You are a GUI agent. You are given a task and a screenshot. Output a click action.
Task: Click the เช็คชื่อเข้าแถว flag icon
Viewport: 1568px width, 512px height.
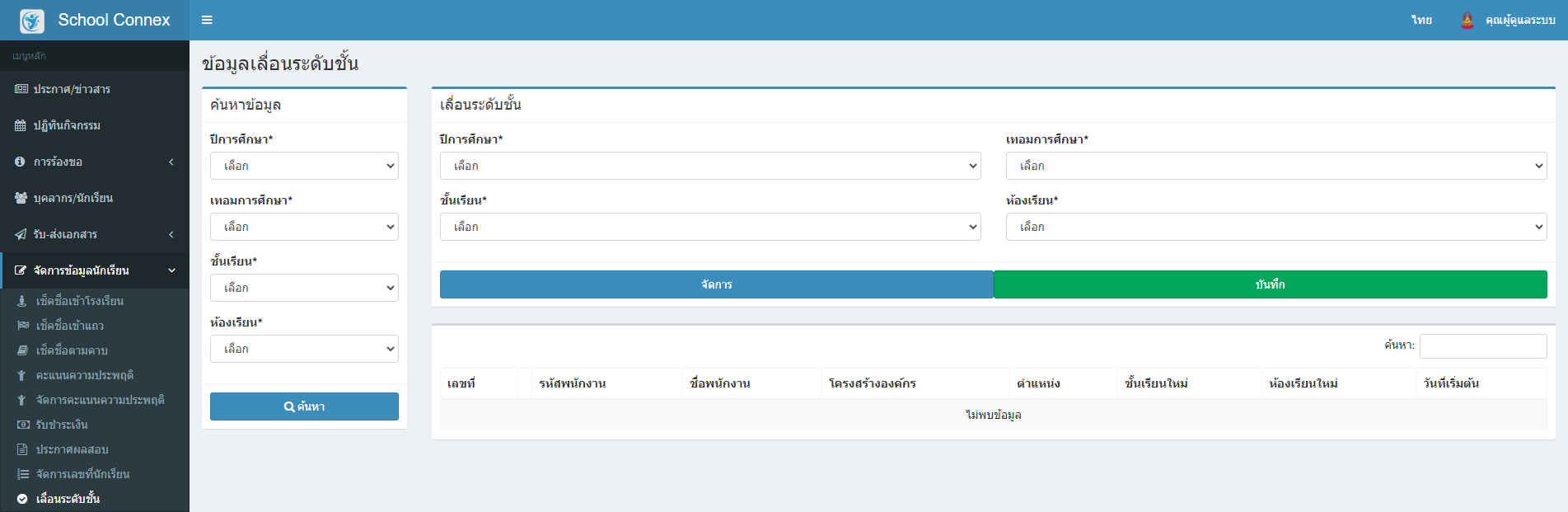[23, 326]
